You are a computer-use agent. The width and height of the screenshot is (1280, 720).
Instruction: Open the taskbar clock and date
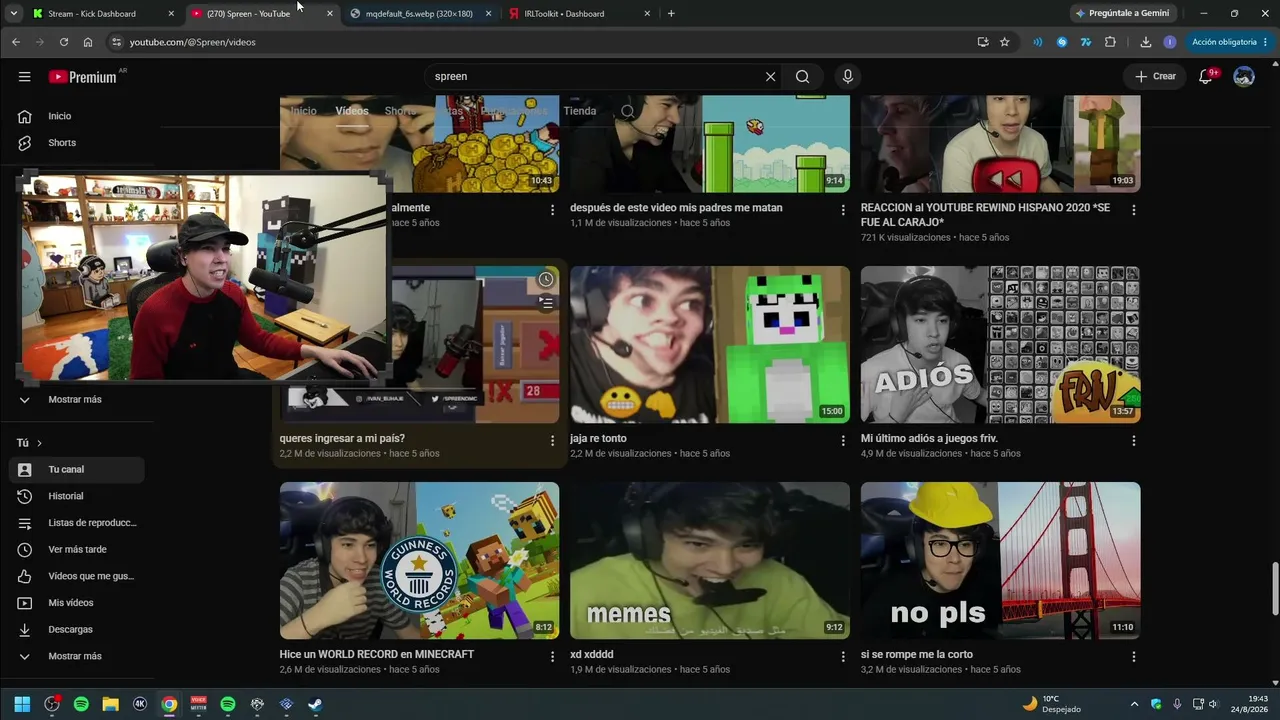[1248, 704]
